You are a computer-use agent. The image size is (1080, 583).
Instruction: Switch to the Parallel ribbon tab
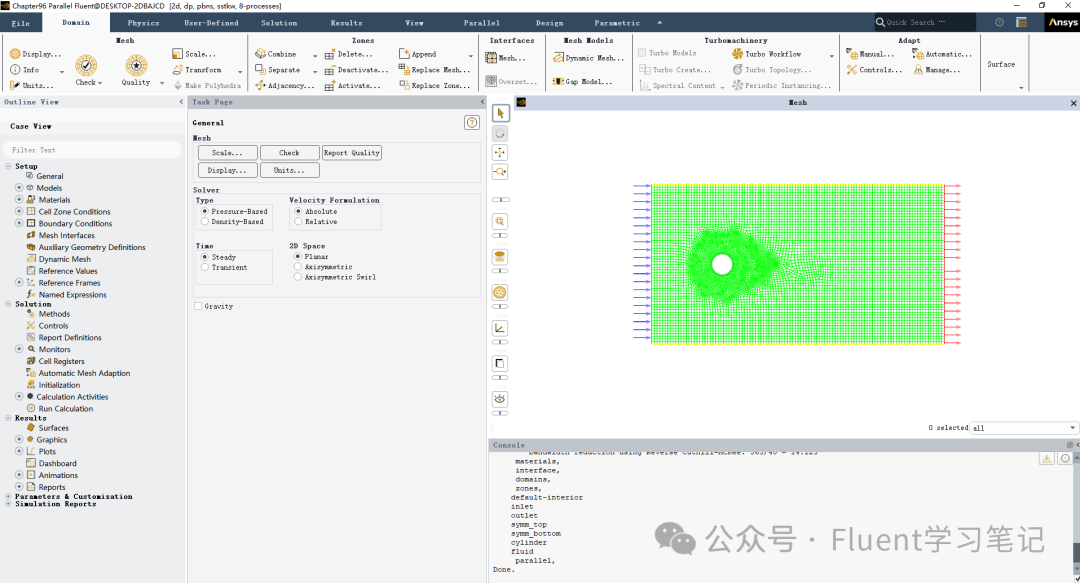tap(481, 23)
